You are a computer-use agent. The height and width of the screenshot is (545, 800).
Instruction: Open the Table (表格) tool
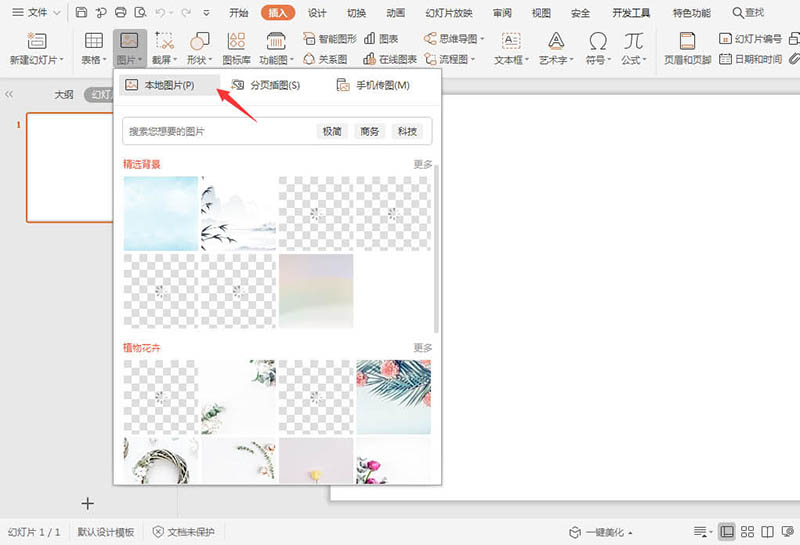tap(94, 48)
